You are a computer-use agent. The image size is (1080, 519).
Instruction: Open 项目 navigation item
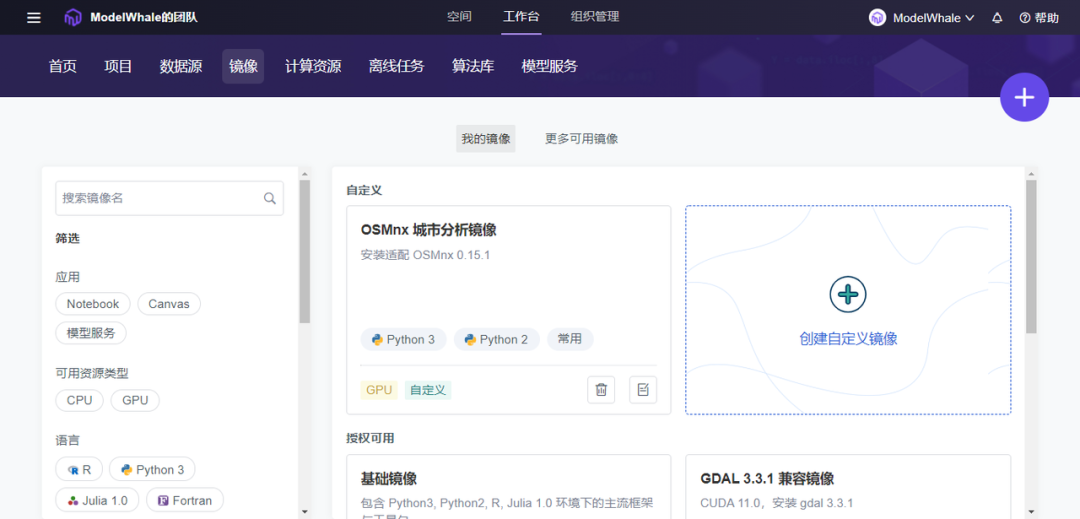[118, 67]
